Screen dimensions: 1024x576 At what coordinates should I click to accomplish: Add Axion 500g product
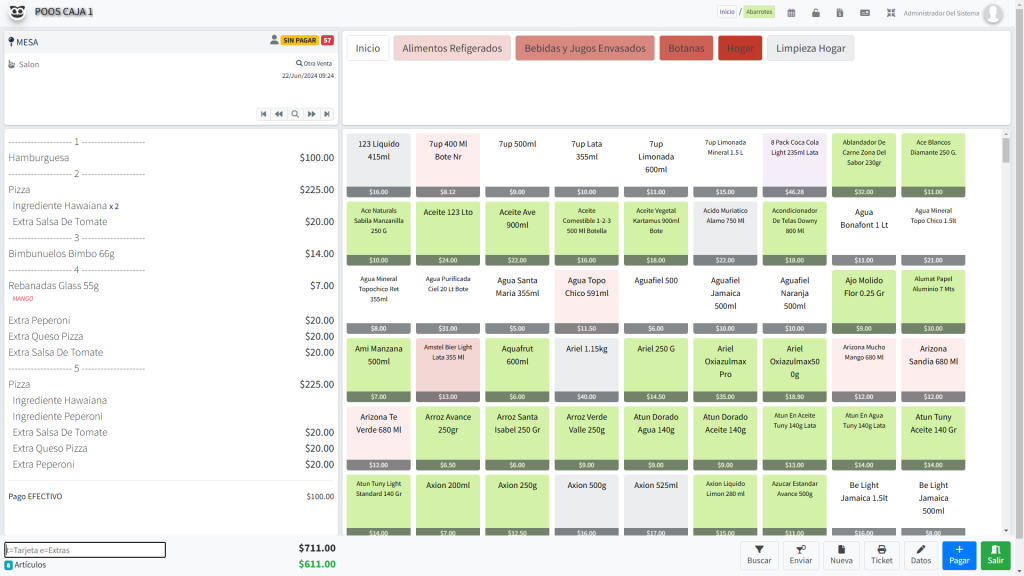point(586,506)
